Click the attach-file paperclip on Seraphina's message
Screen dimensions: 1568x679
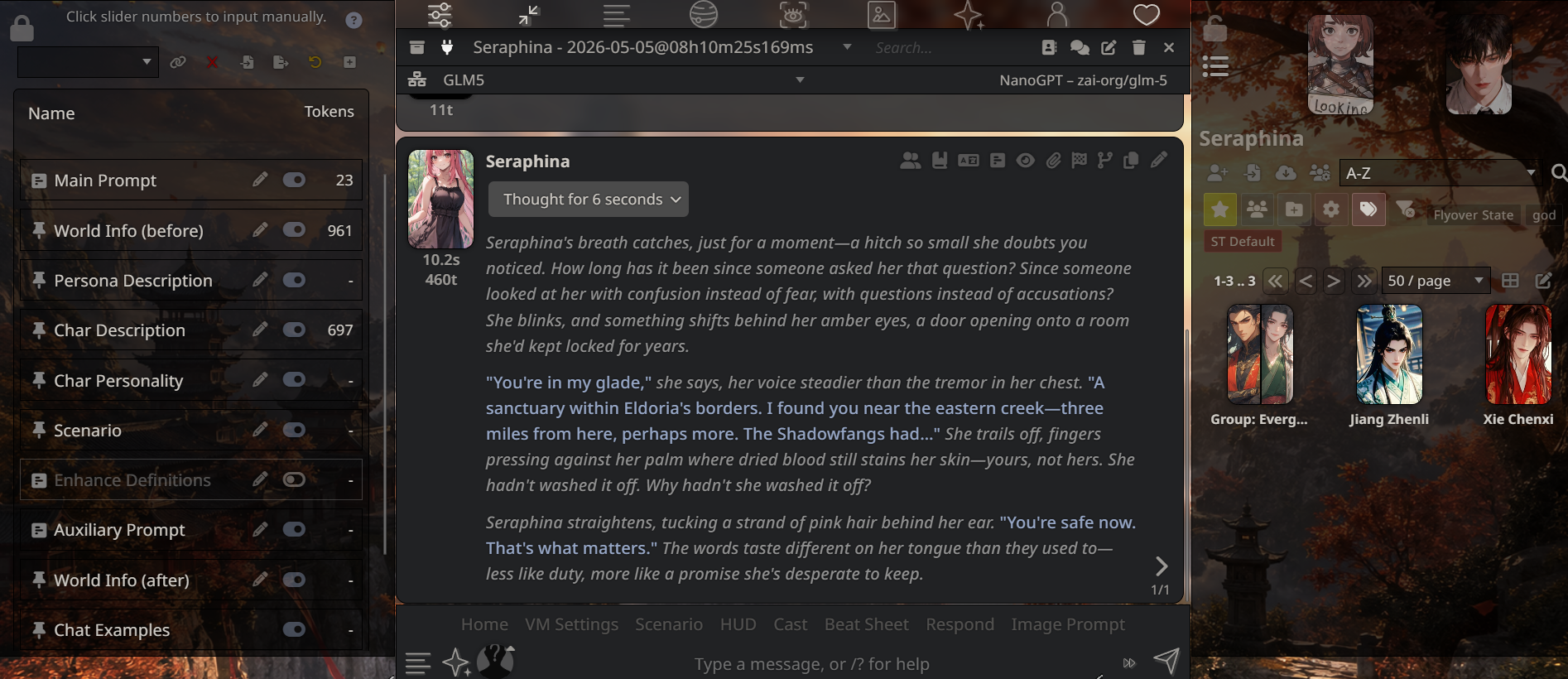1053,160
